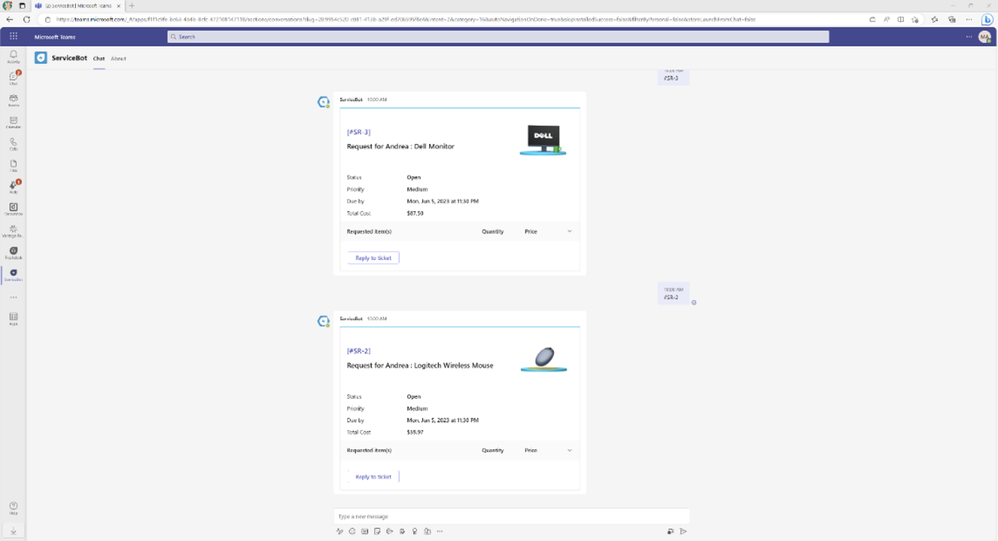Open more compose options ellipsis
This screenshot has height=541, width=998.
click(440, 531)
